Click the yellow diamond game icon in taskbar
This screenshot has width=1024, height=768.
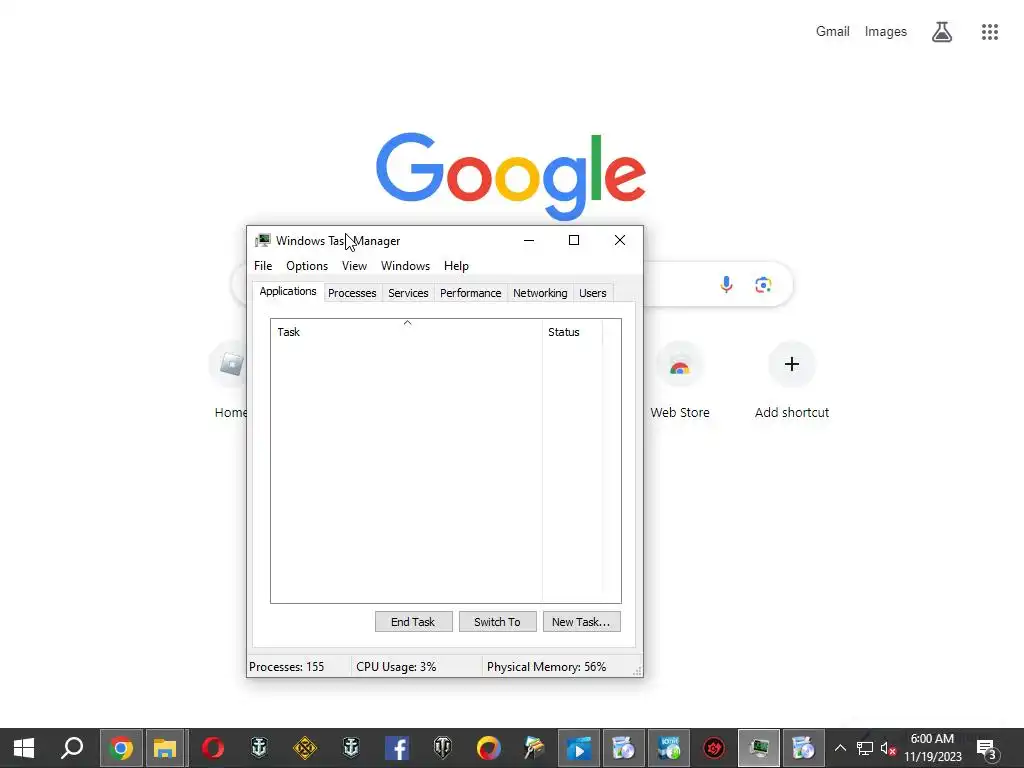pos(305,748)
